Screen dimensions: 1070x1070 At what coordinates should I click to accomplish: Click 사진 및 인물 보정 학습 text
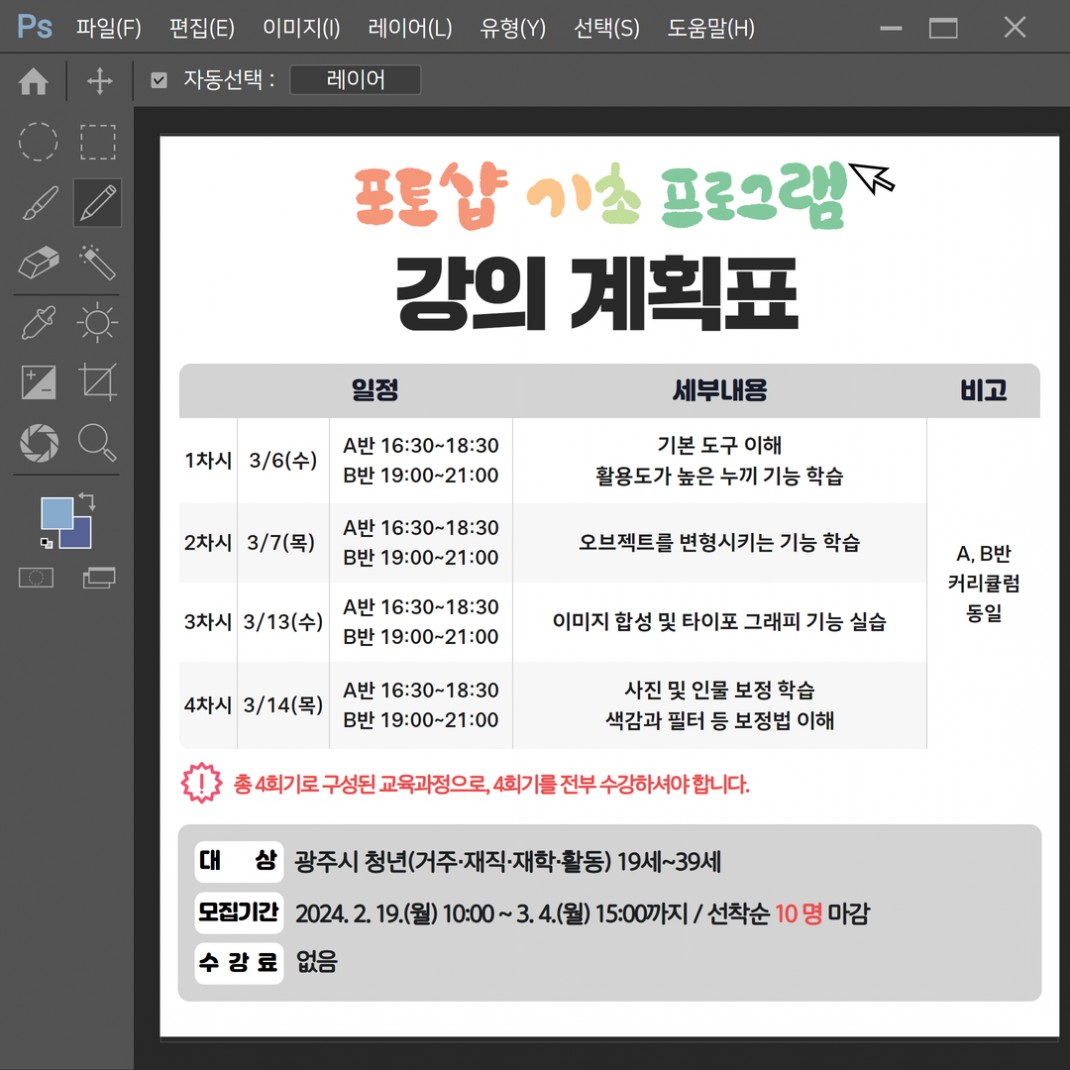point(719,690)
